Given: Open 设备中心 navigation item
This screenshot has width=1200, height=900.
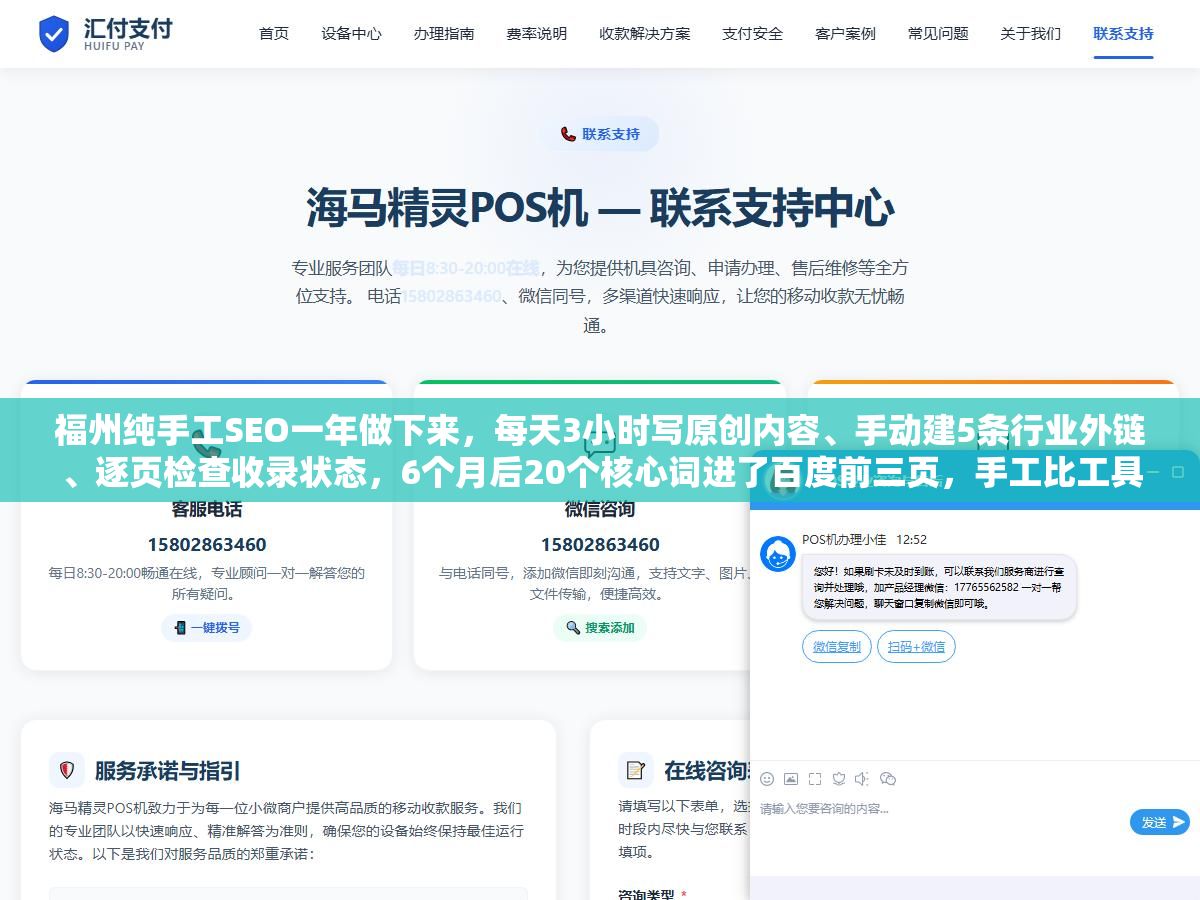Looking at the screenshot, I should point(351,33).
